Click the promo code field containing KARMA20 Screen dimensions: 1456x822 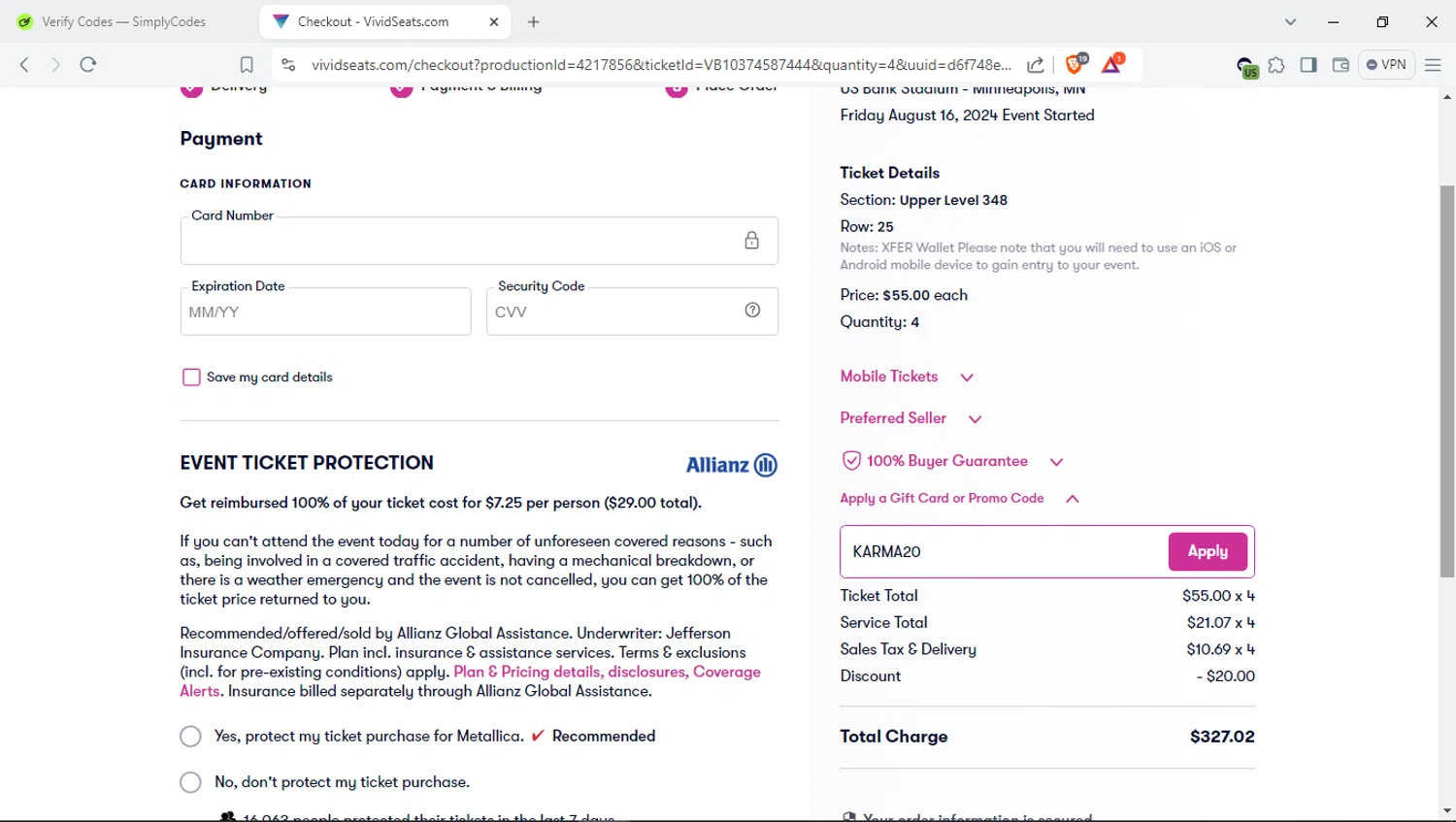point(1005,551)
